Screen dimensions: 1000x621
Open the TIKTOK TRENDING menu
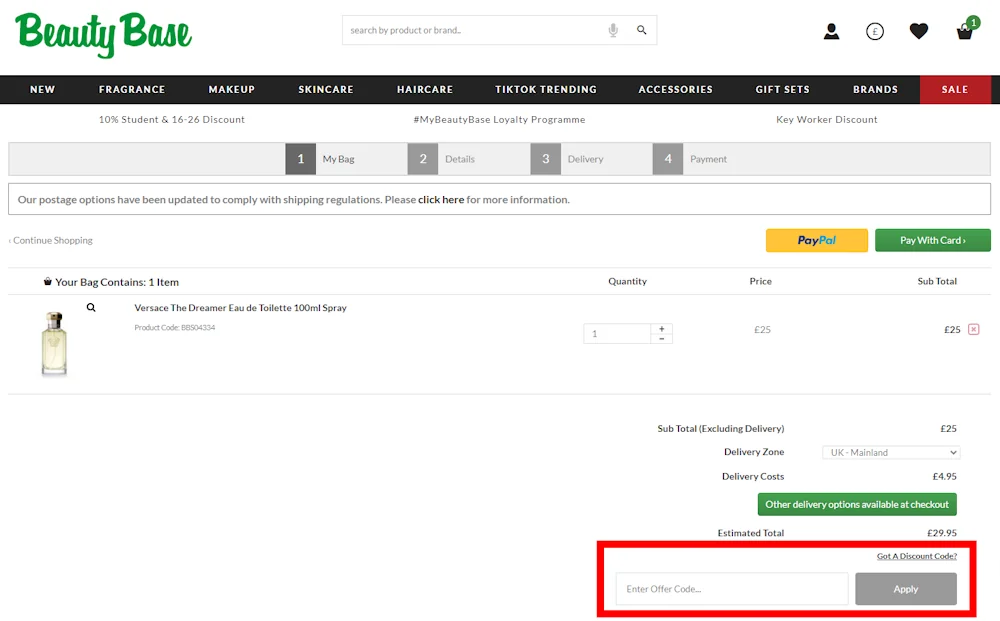546,89
